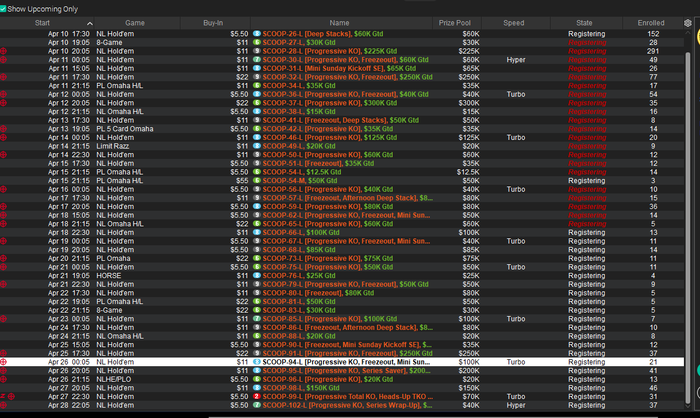700x418 pixels.
Task: Select the SCOOP-31-L Mini Sunday Kickoff tournament
Action: 342,68
